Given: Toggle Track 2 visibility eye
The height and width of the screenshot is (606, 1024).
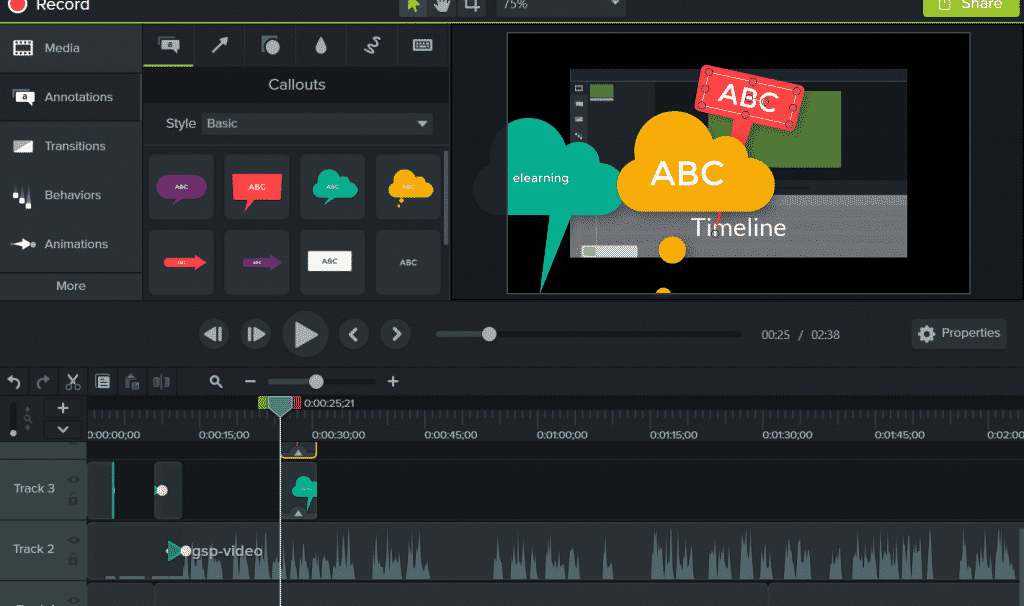Looking at the screenshot, I should (73, 540).
